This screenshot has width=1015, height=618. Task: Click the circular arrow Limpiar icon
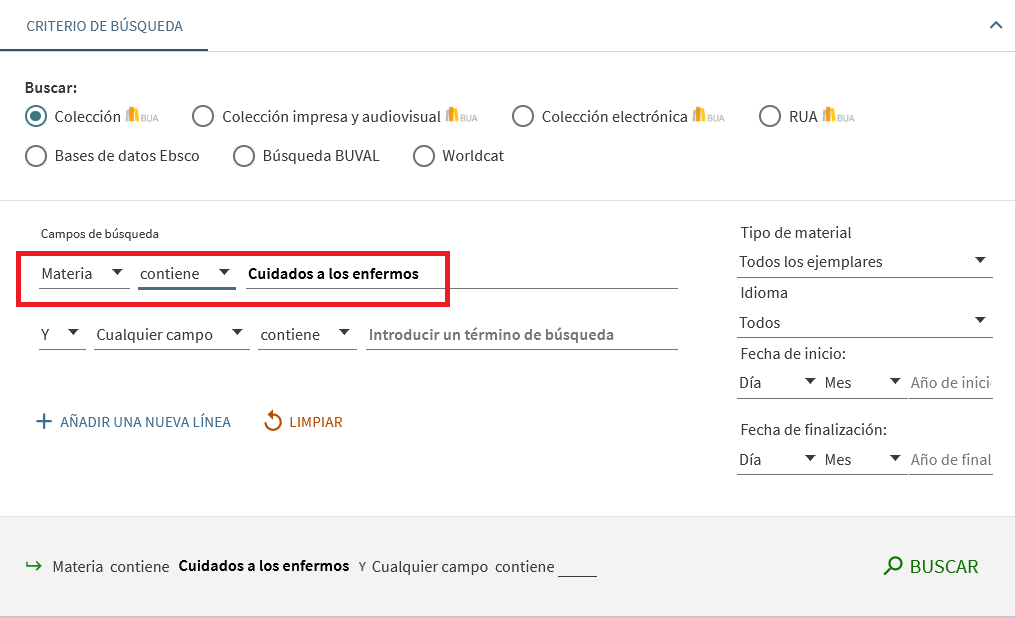point(273,422)
